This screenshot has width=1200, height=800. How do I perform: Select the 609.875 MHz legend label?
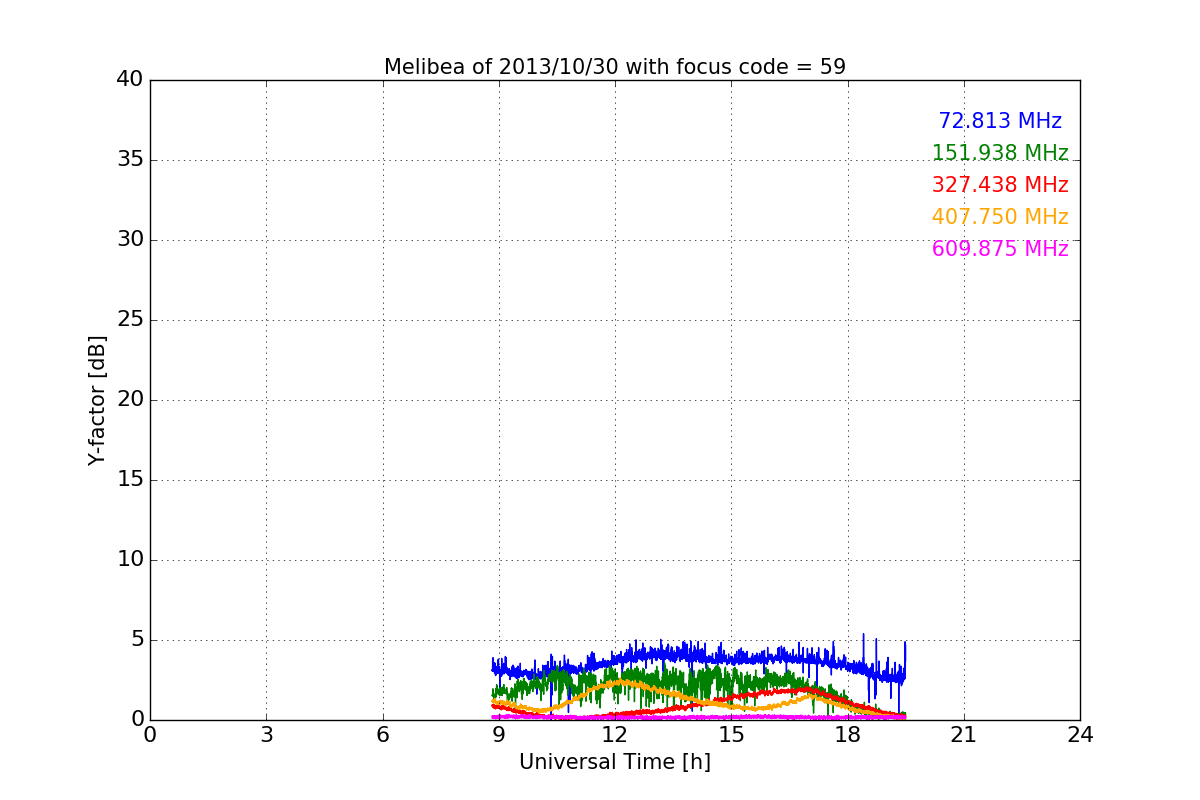click(x=1000, y=249)
